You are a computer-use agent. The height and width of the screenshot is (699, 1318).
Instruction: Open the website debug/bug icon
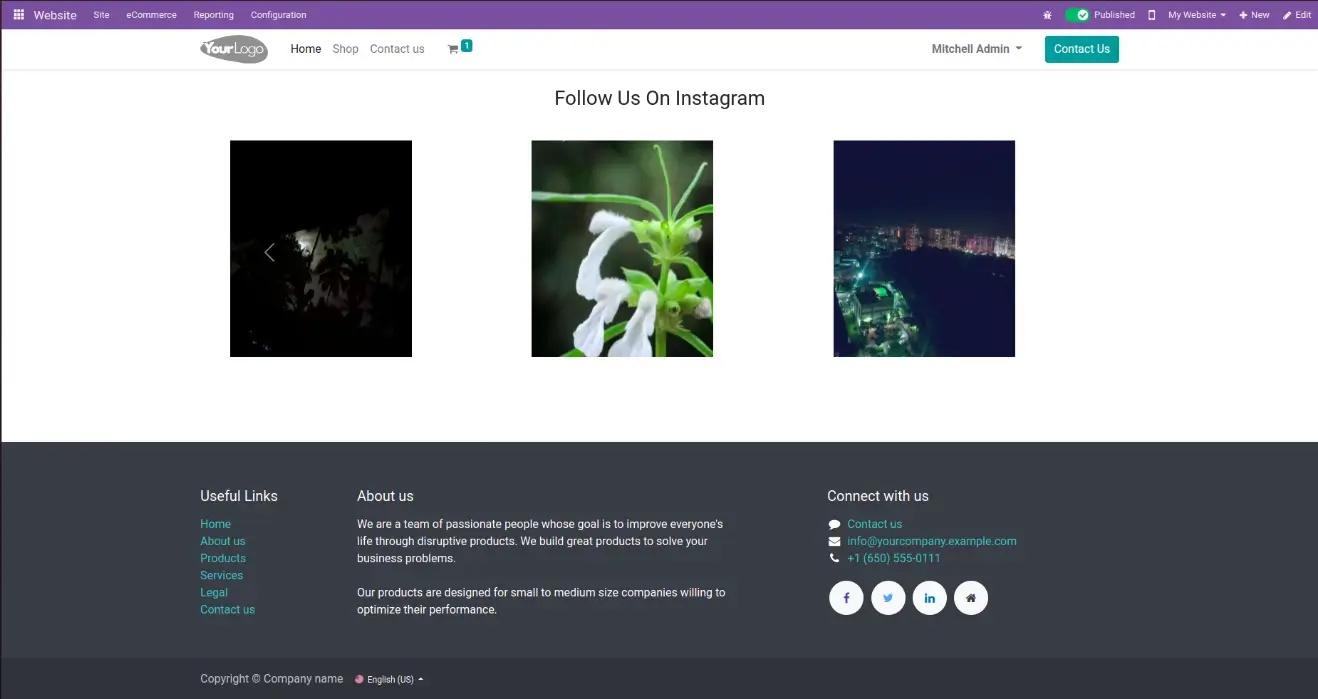click(1046, 14)
